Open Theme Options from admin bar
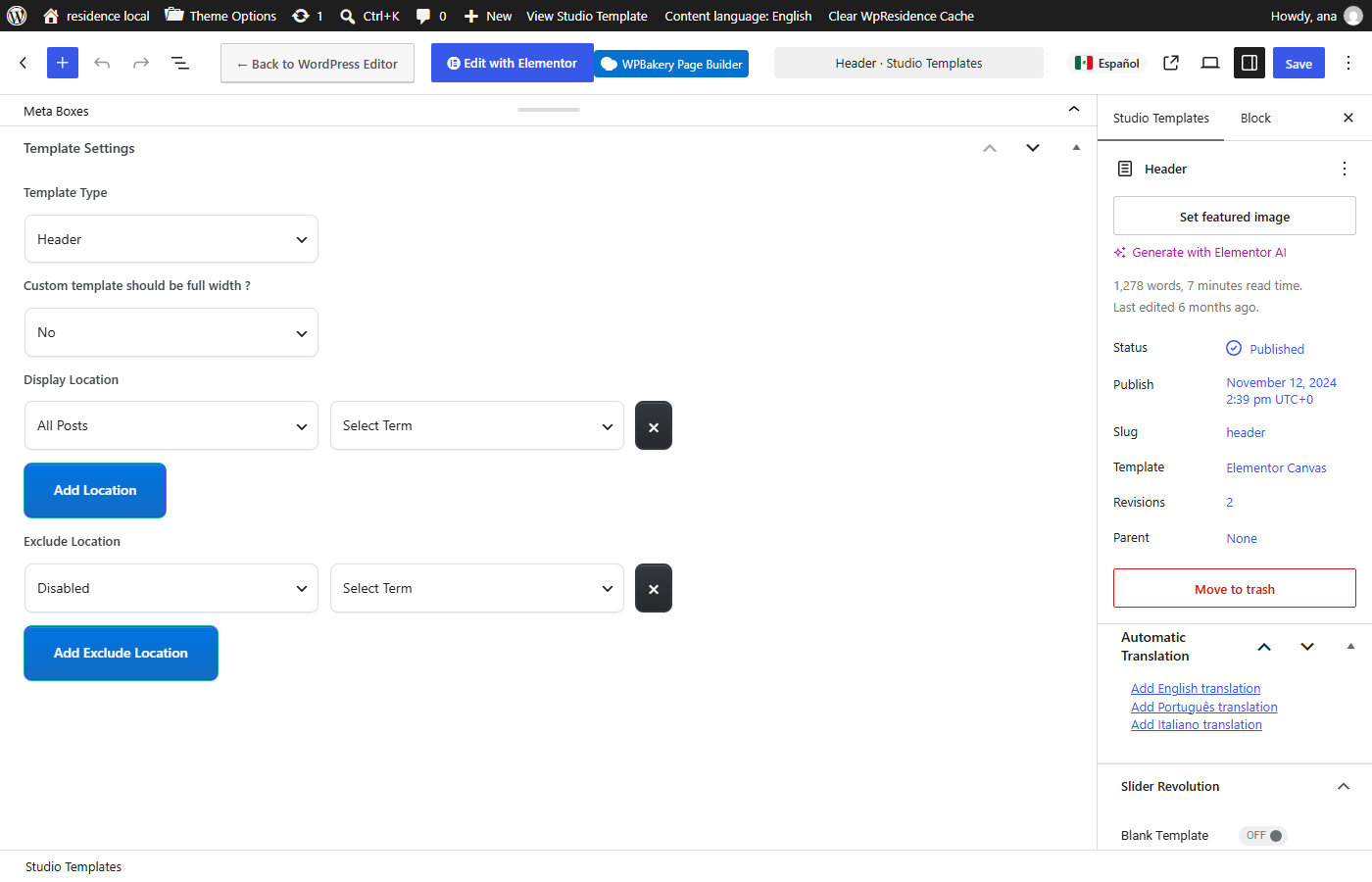The width and height of the screenshot is (1372, 882). pyautogui.click(x=220, y=16)
